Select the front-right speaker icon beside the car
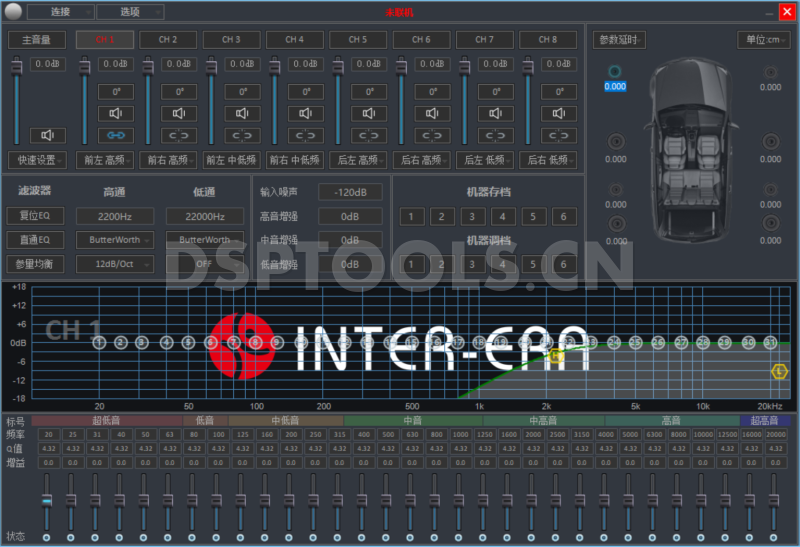800x547 pixels. pyautogui.click(x=770, y=72)
